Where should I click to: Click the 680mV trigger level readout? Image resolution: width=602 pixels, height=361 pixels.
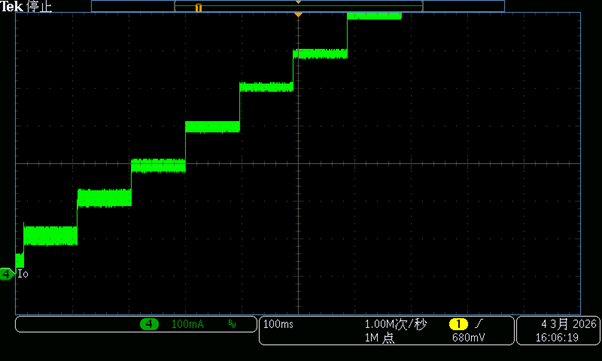point(468,338)
